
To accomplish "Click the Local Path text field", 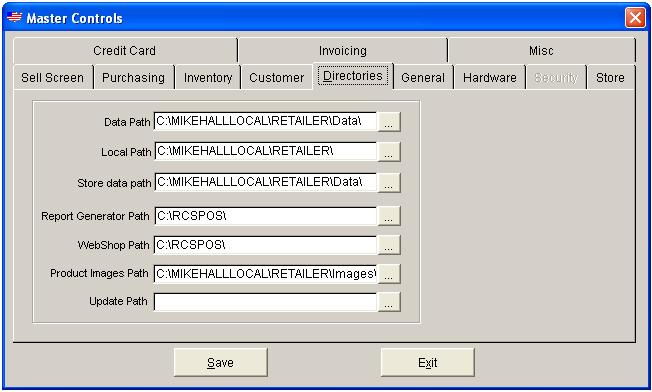I will tap(265, 151).
